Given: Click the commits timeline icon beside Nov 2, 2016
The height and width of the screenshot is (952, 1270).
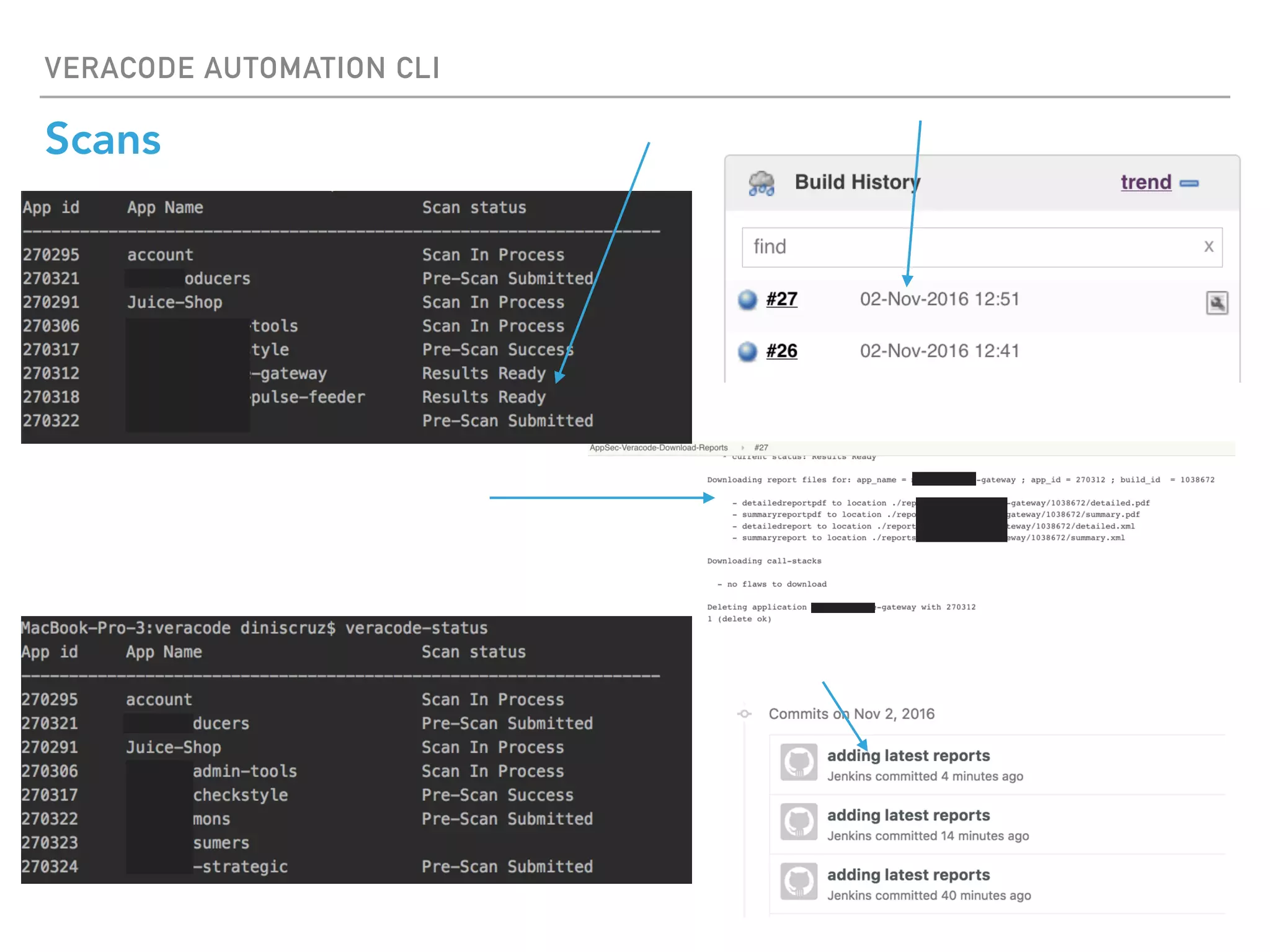Looking at the screenshot, I should [745, 714].
